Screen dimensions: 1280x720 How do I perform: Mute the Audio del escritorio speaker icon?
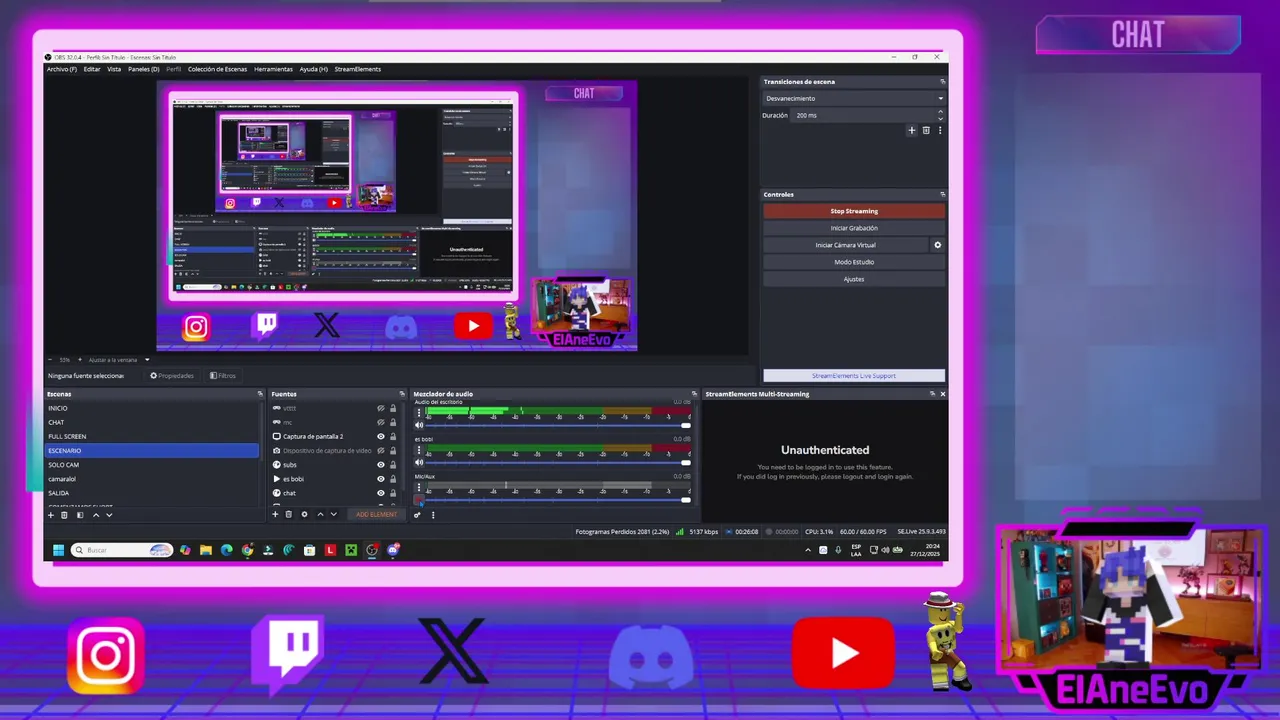(x=419, y=425)
